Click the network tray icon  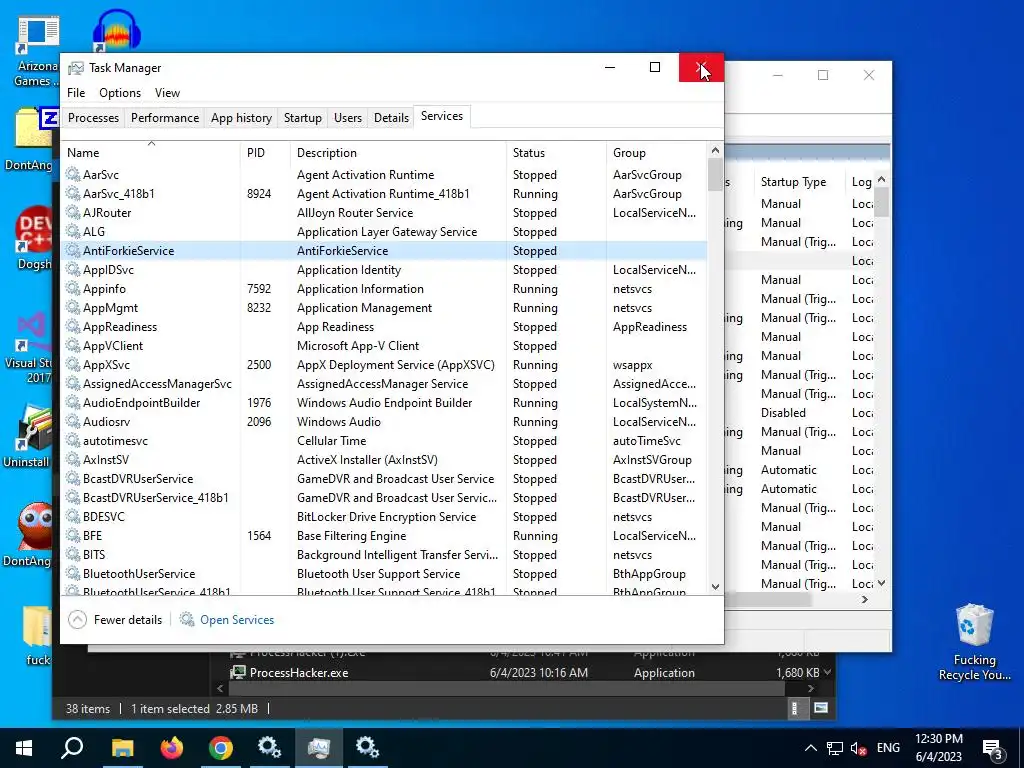(834, 748)
